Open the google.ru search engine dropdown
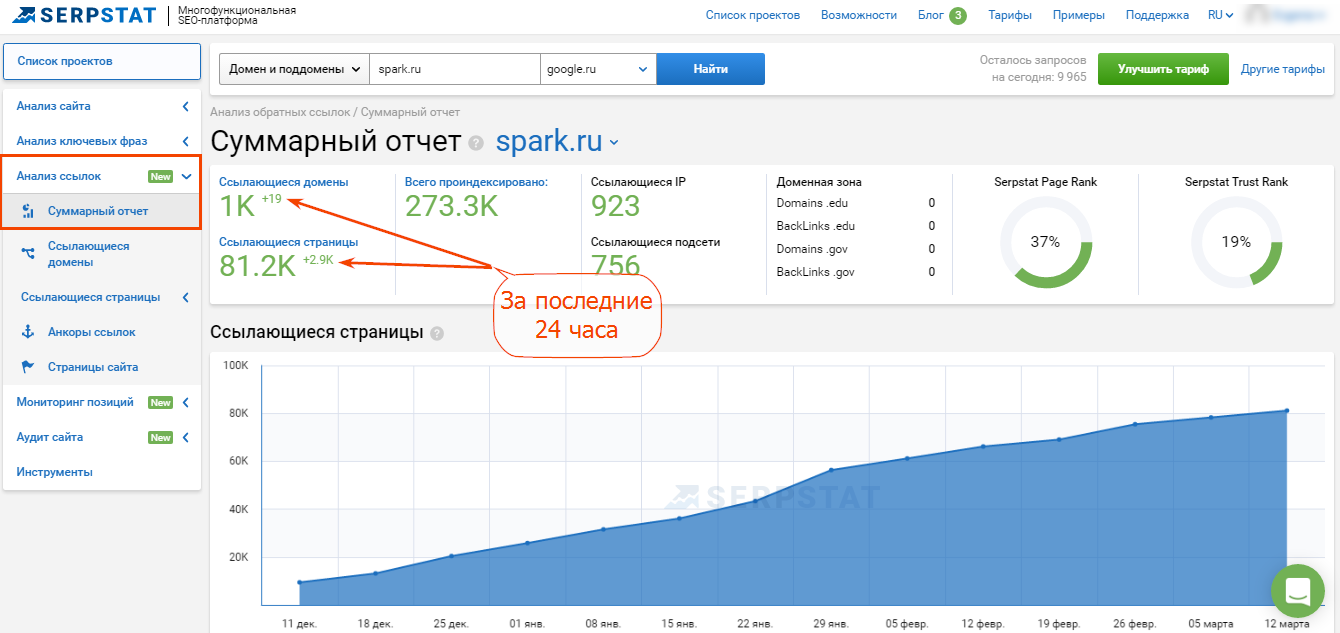Image resolution: width=1340 pixels, height=633 pixels. [x=598, y=69]
